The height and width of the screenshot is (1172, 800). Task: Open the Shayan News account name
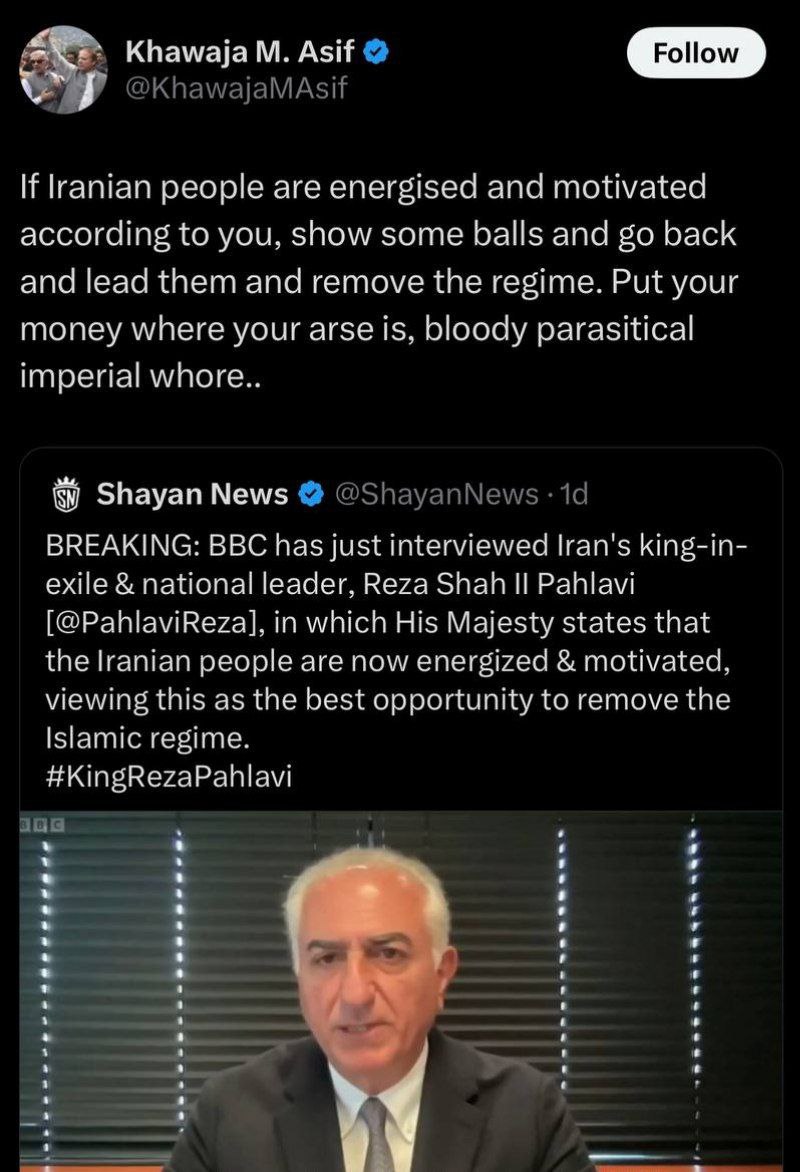[x=193, y=493]
